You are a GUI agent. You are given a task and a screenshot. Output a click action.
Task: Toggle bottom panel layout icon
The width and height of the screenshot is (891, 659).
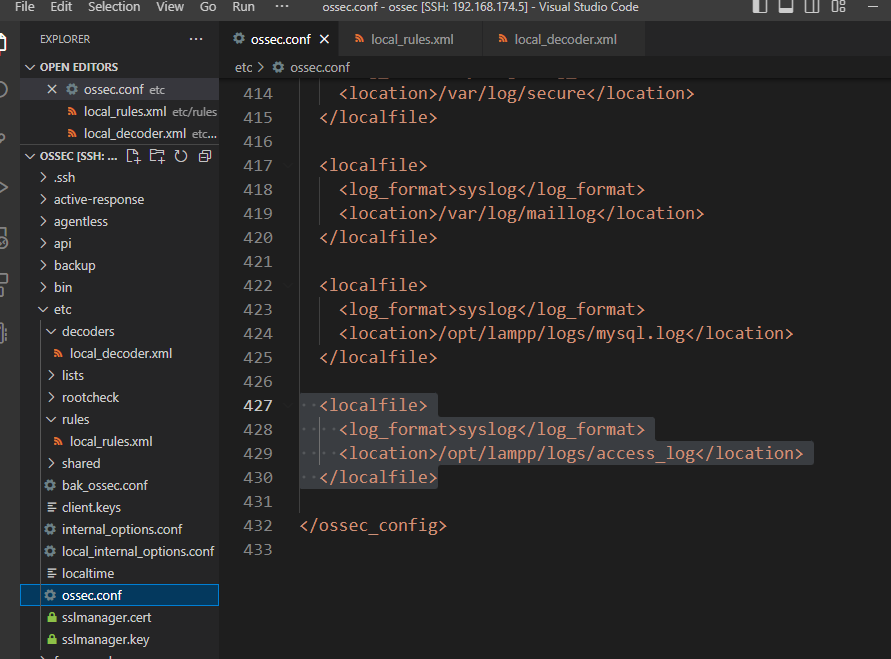pyautogui.click(x=786, y=7)
